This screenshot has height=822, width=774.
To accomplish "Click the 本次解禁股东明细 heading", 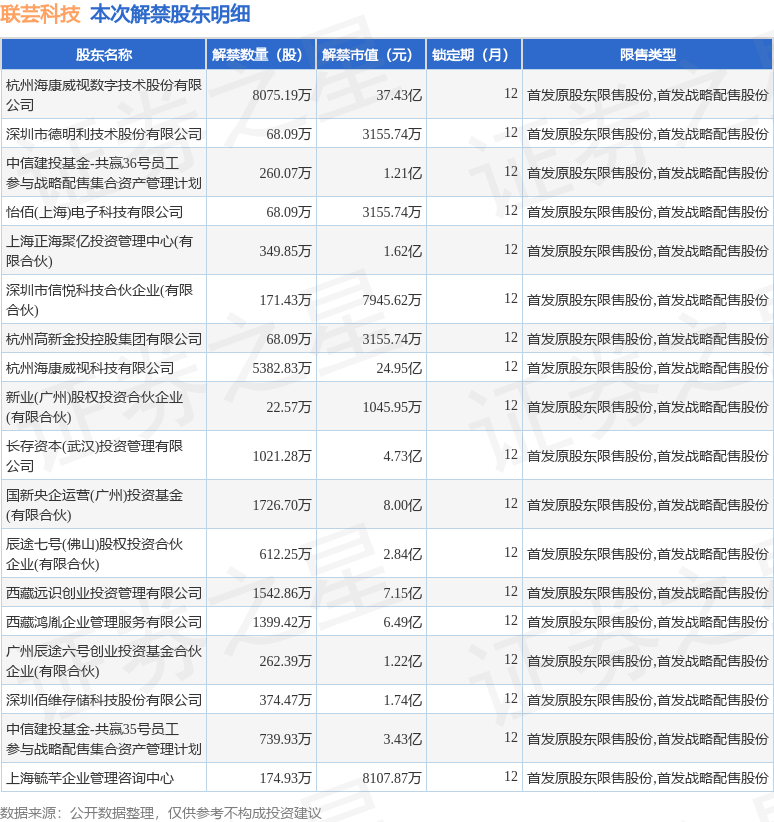I will point(170,15).
